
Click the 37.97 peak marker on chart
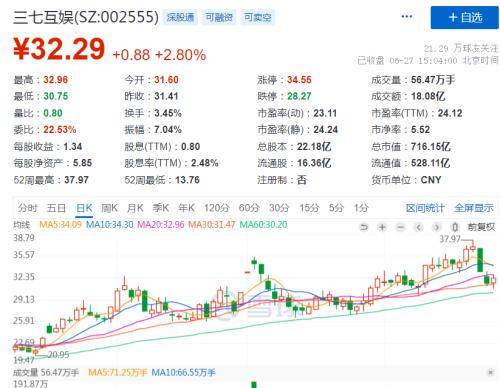(x=450, y=239)
